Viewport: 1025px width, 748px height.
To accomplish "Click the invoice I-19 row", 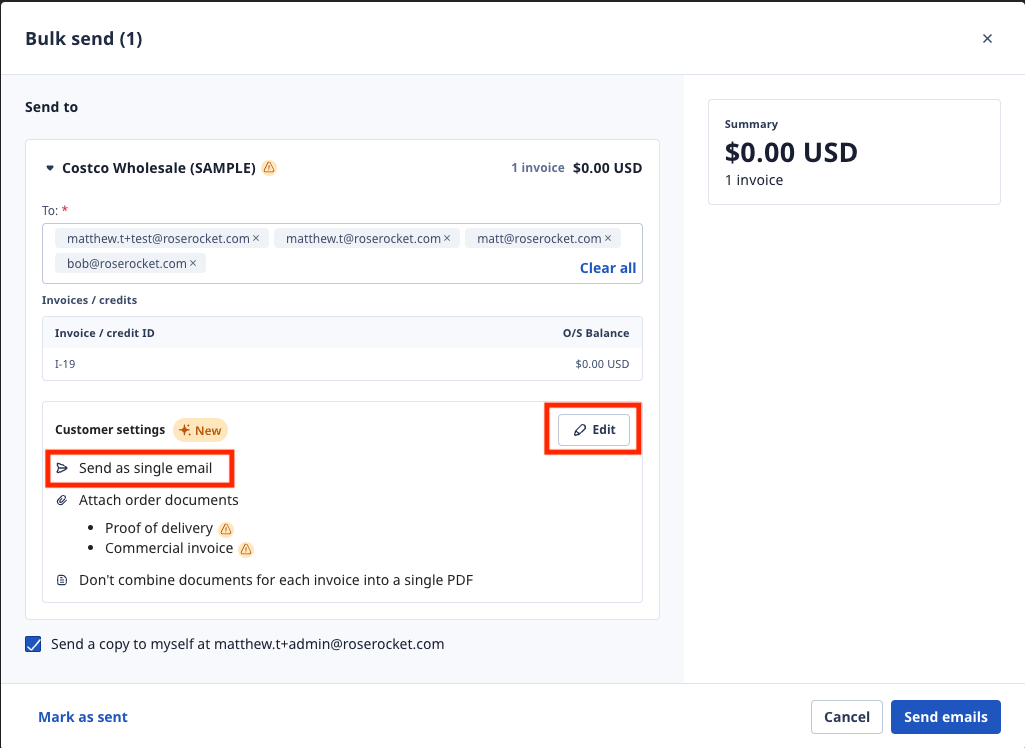I will coord(342,364).
